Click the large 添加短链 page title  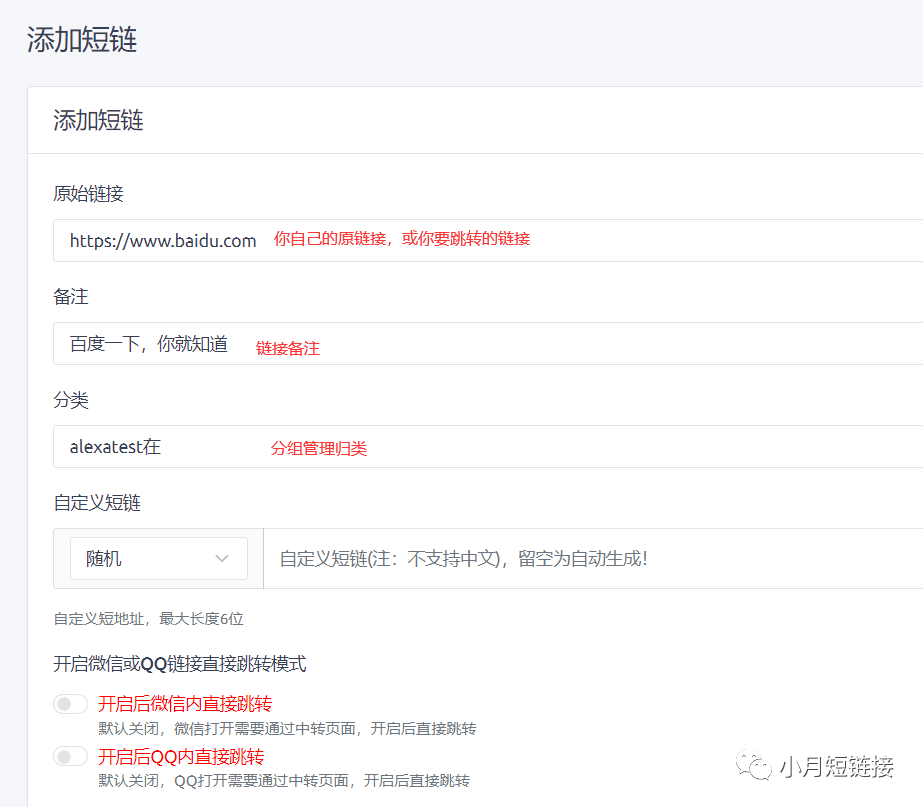[x=82, y=40]
